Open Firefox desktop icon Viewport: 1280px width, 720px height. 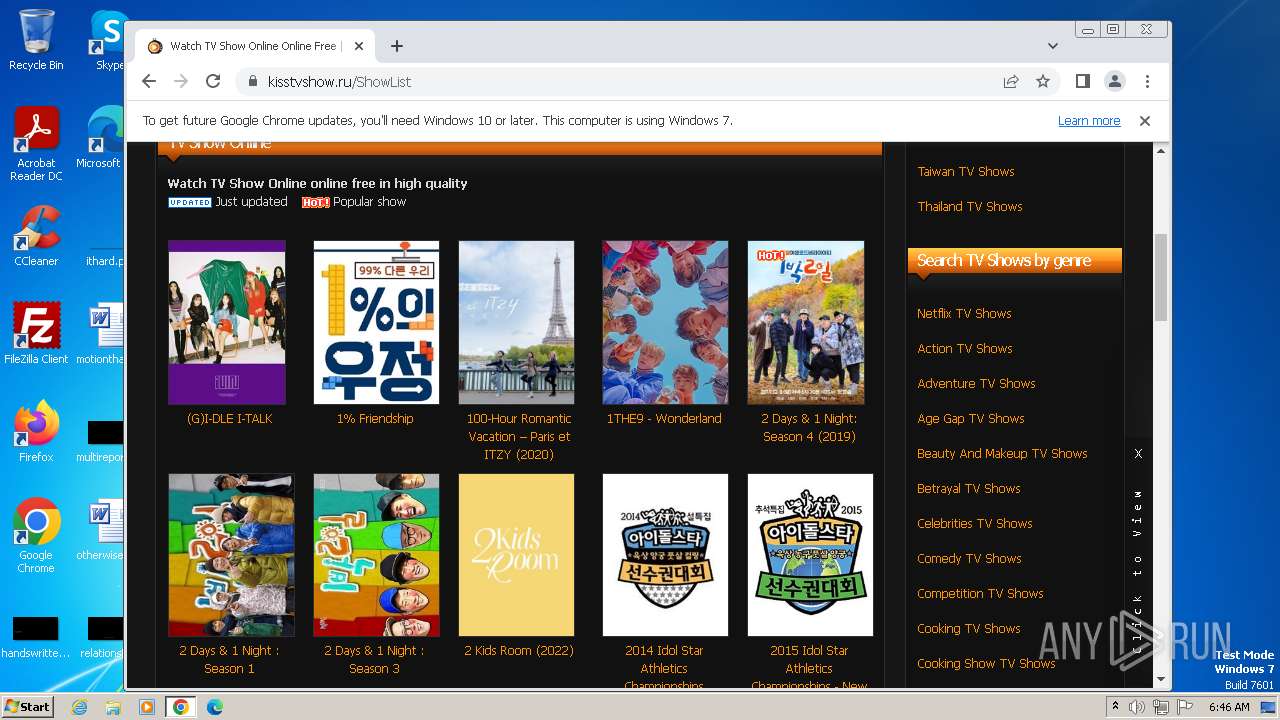coord(36,432)
